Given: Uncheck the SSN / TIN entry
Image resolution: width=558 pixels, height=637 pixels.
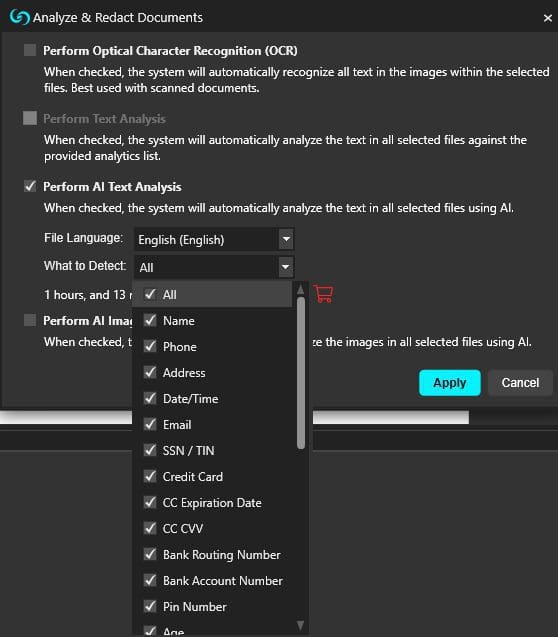Looking at the screenshot, I should 150,450.
